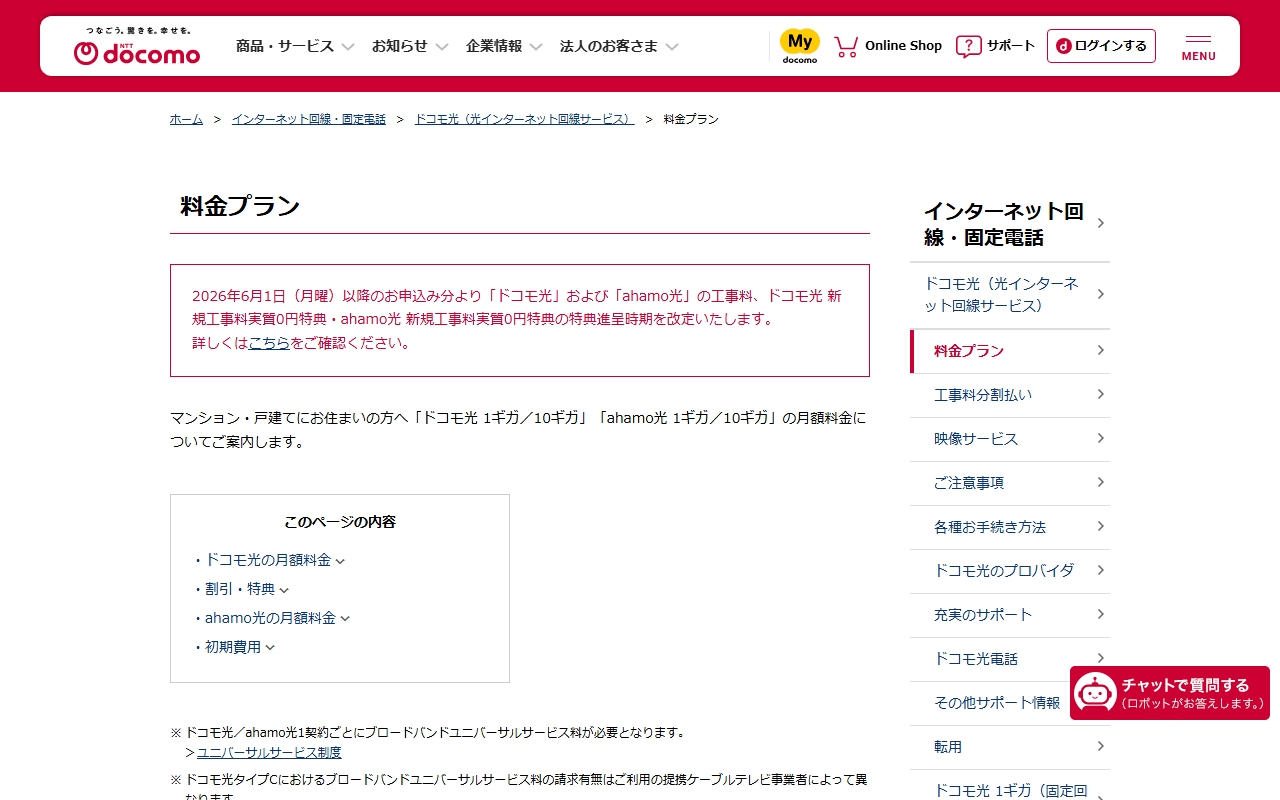Open sidebar 転用 item

(1010, 747)
